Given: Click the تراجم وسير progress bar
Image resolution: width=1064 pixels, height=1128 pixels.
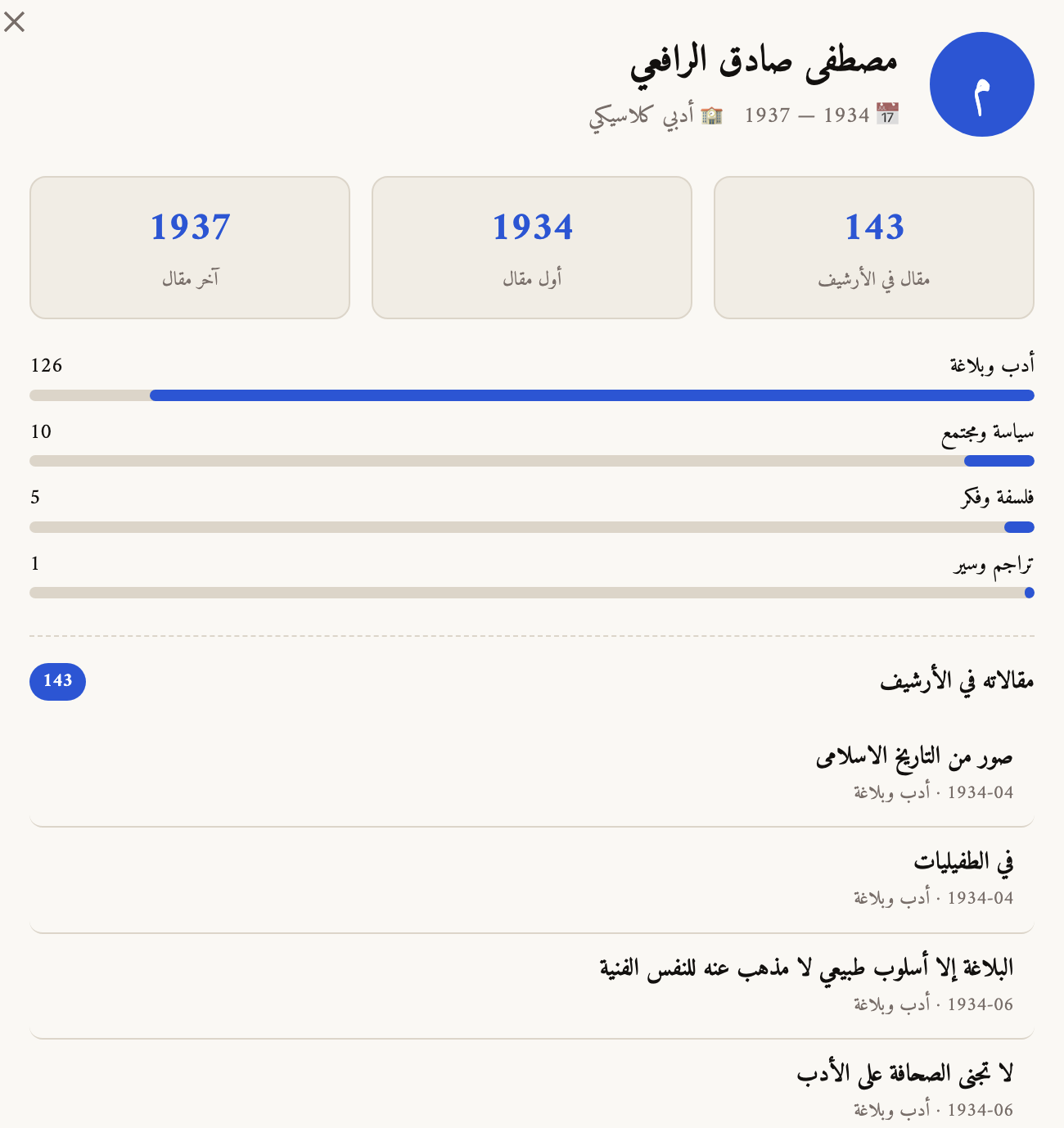Looking at the screenshot, I should click(x=532, y=593).
